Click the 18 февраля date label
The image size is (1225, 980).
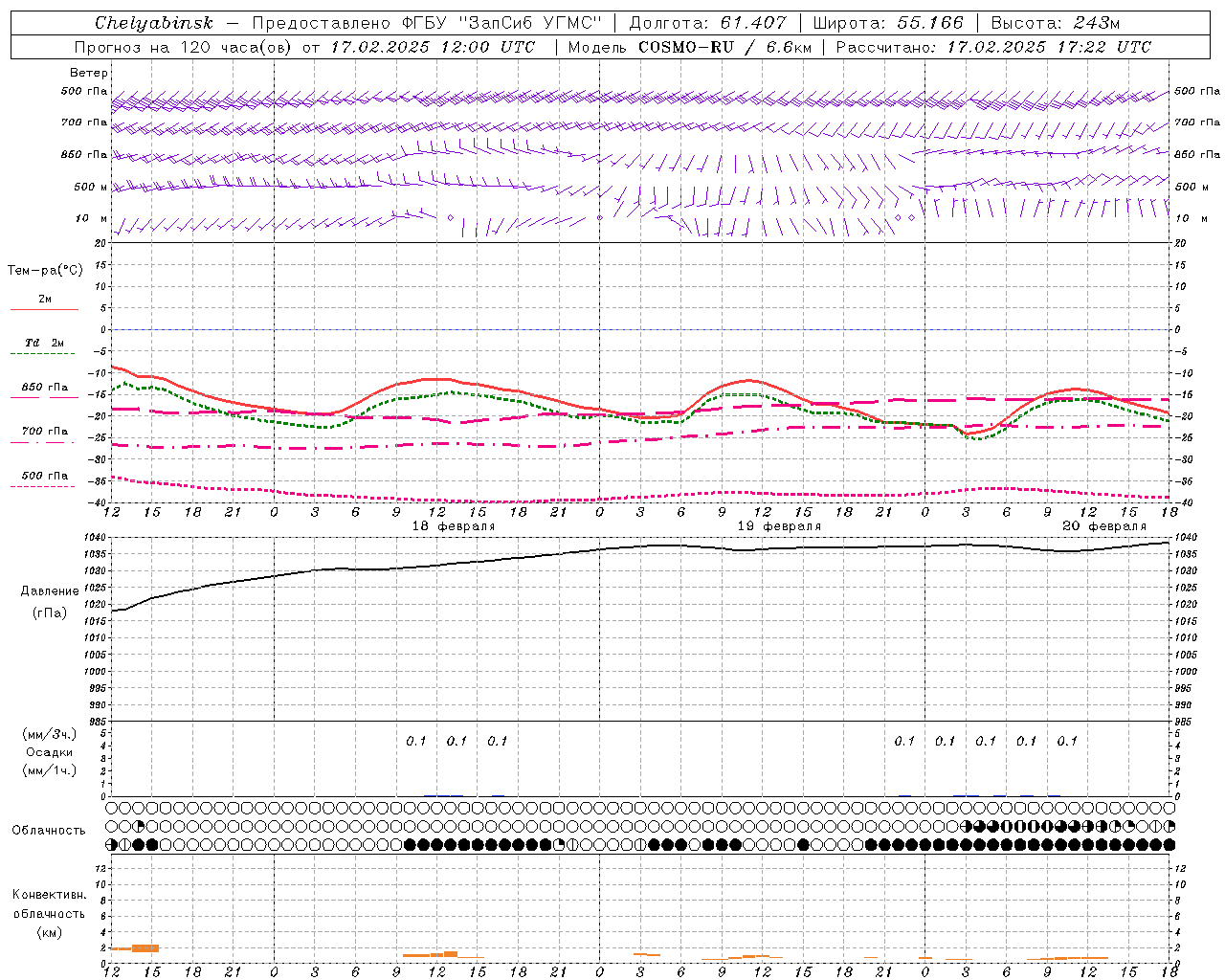[454, 526]
